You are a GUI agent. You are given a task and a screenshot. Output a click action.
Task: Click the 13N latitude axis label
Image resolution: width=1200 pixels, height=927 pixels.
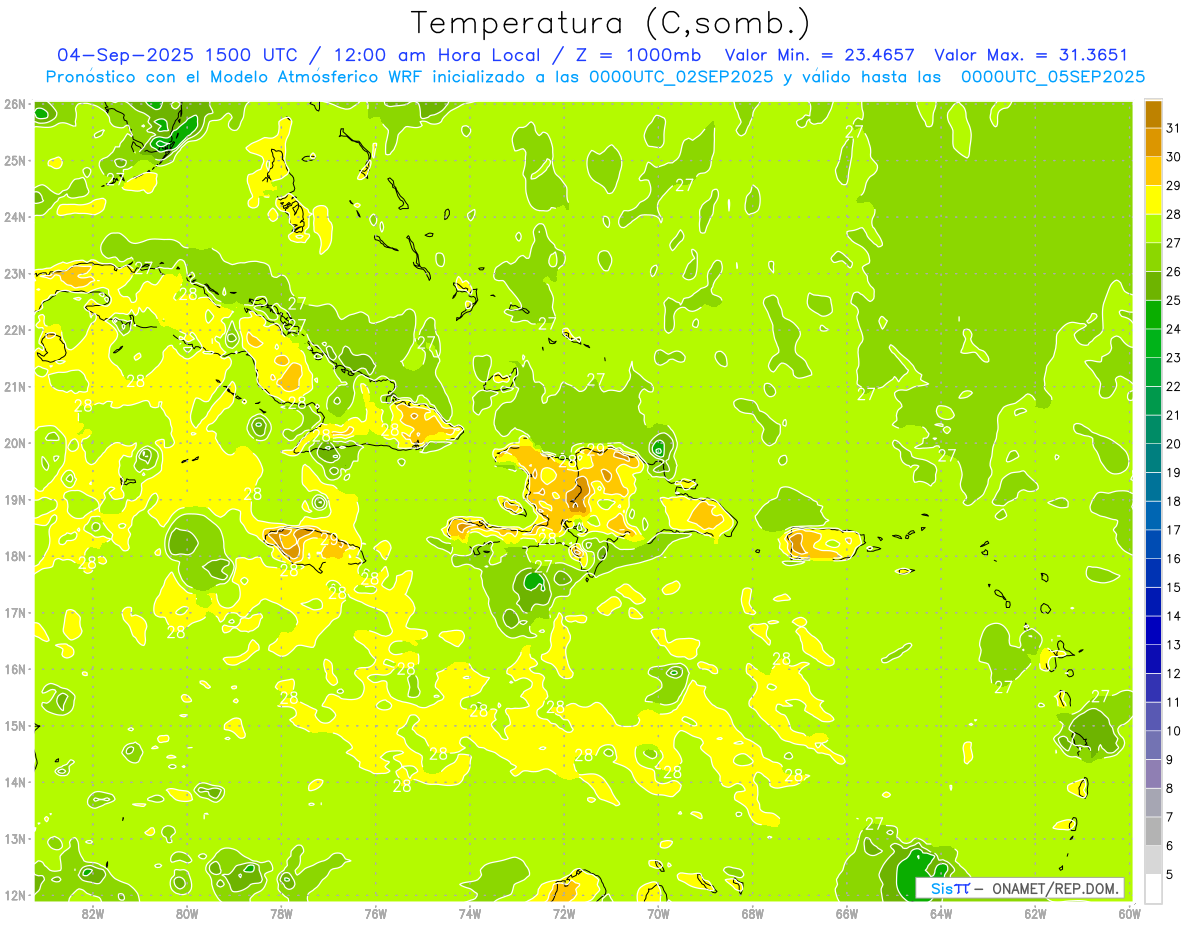click(15, 839)
